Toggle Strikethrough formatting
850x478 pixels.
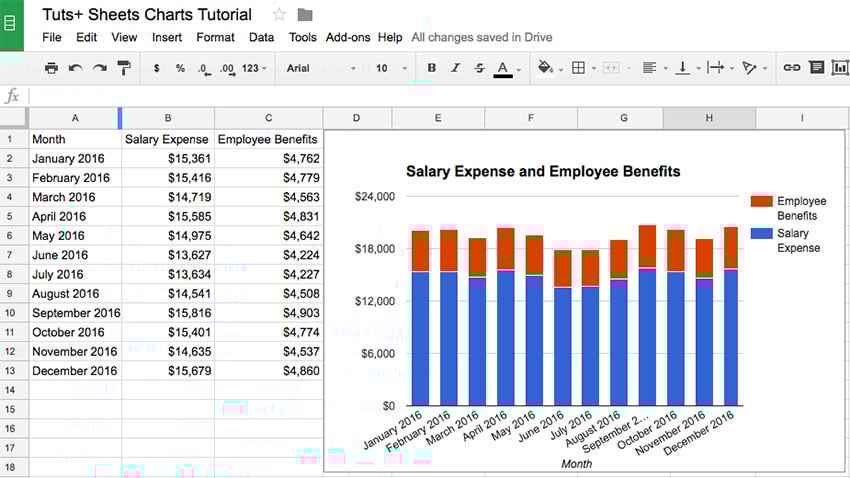pyautogui.click(x=480, y=68)
